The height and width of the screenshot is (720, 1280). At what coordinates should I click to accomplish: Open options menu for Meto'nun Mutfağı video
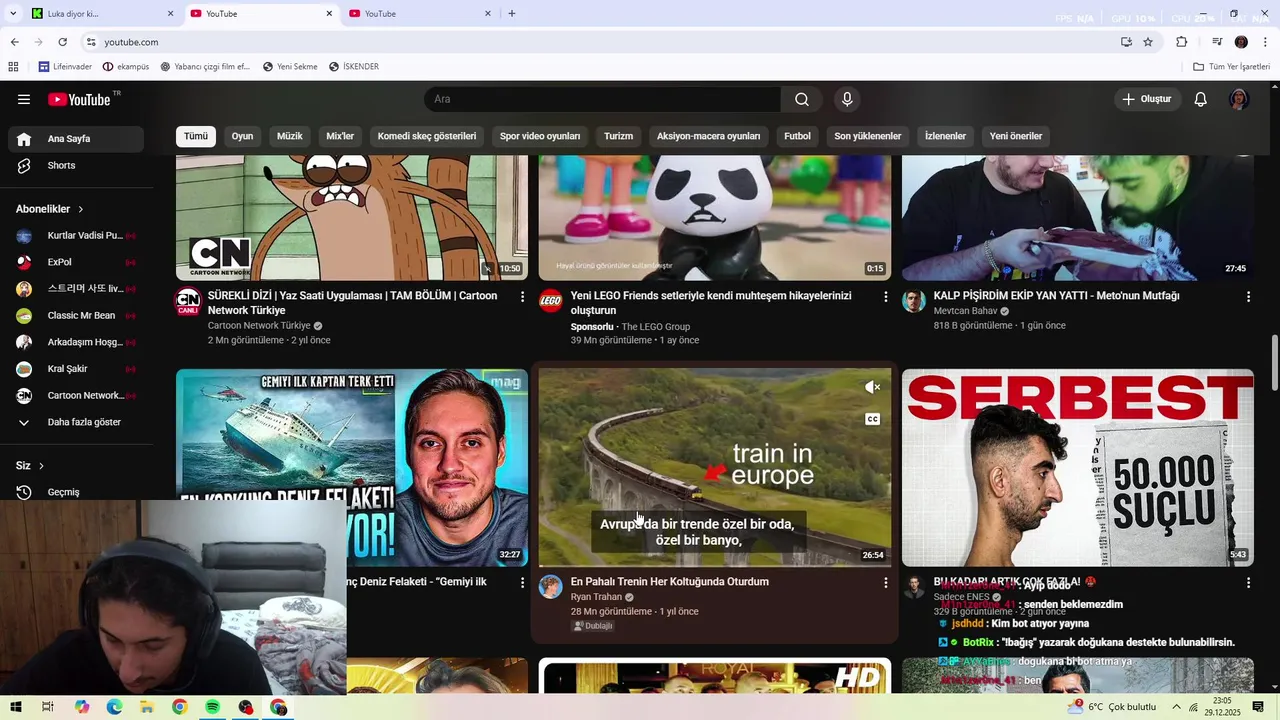point(1248,297)
